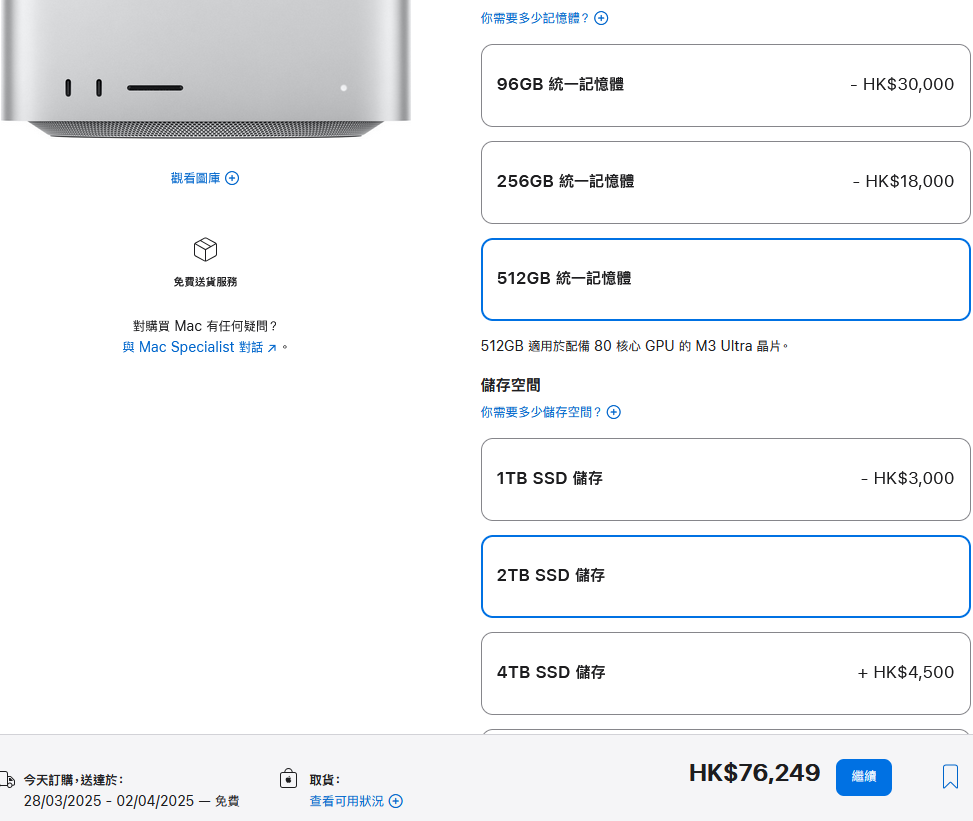Open the 查看可用狀況 availability link
The height and width of the screenshot is (821, 973).
coord(356,801)
